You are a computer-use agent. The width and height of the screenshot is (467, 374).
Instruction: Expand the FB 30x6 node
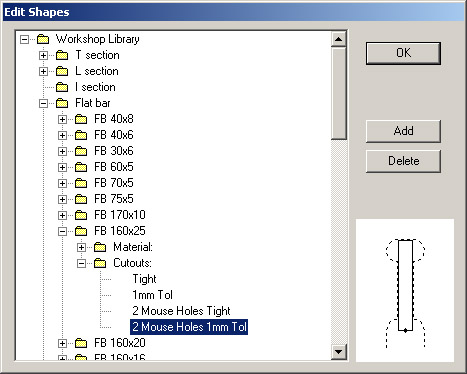tap(62, 151)
